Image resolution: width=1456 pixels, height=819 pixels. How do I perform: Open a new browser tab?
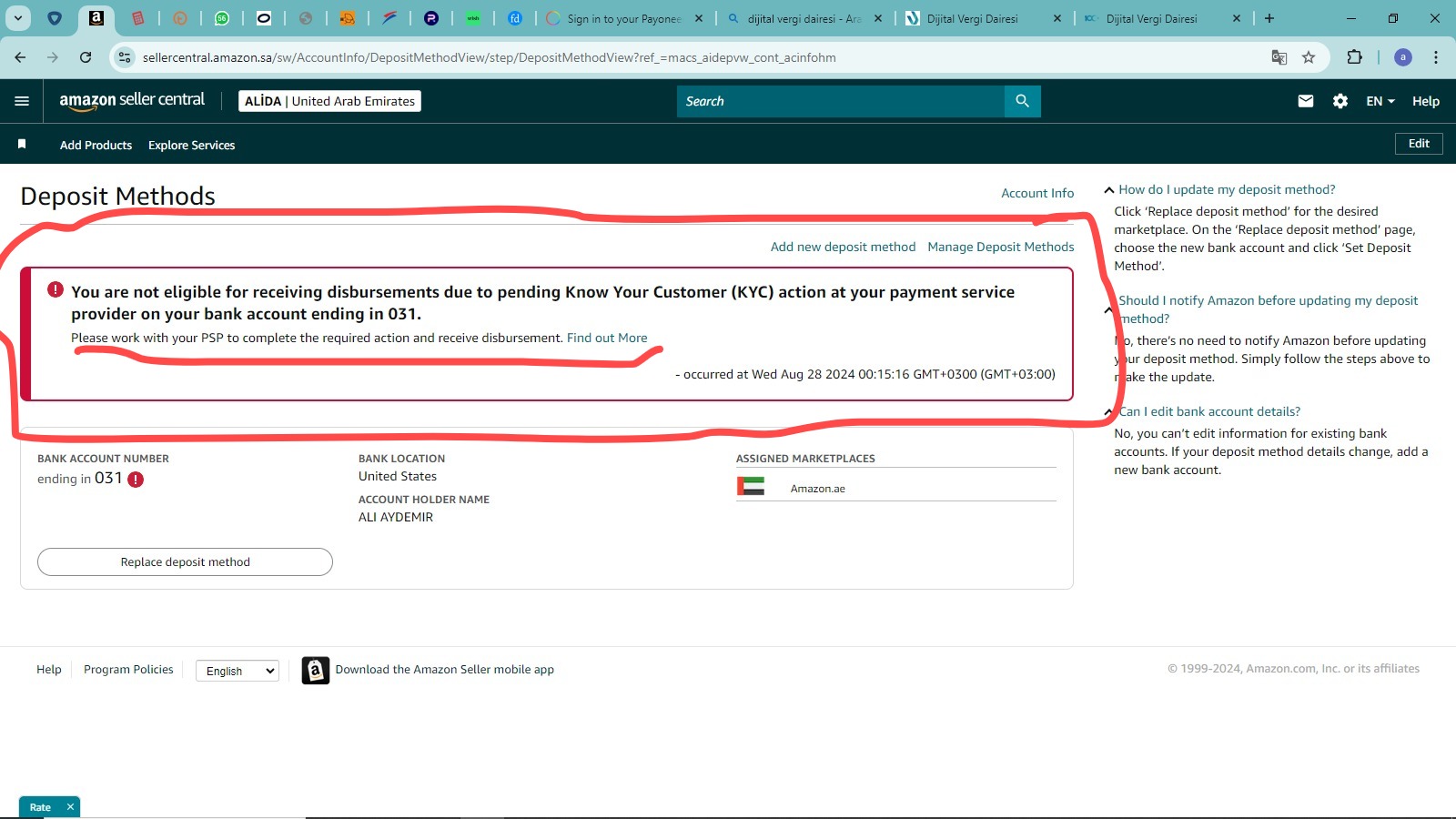(1269, 18)
